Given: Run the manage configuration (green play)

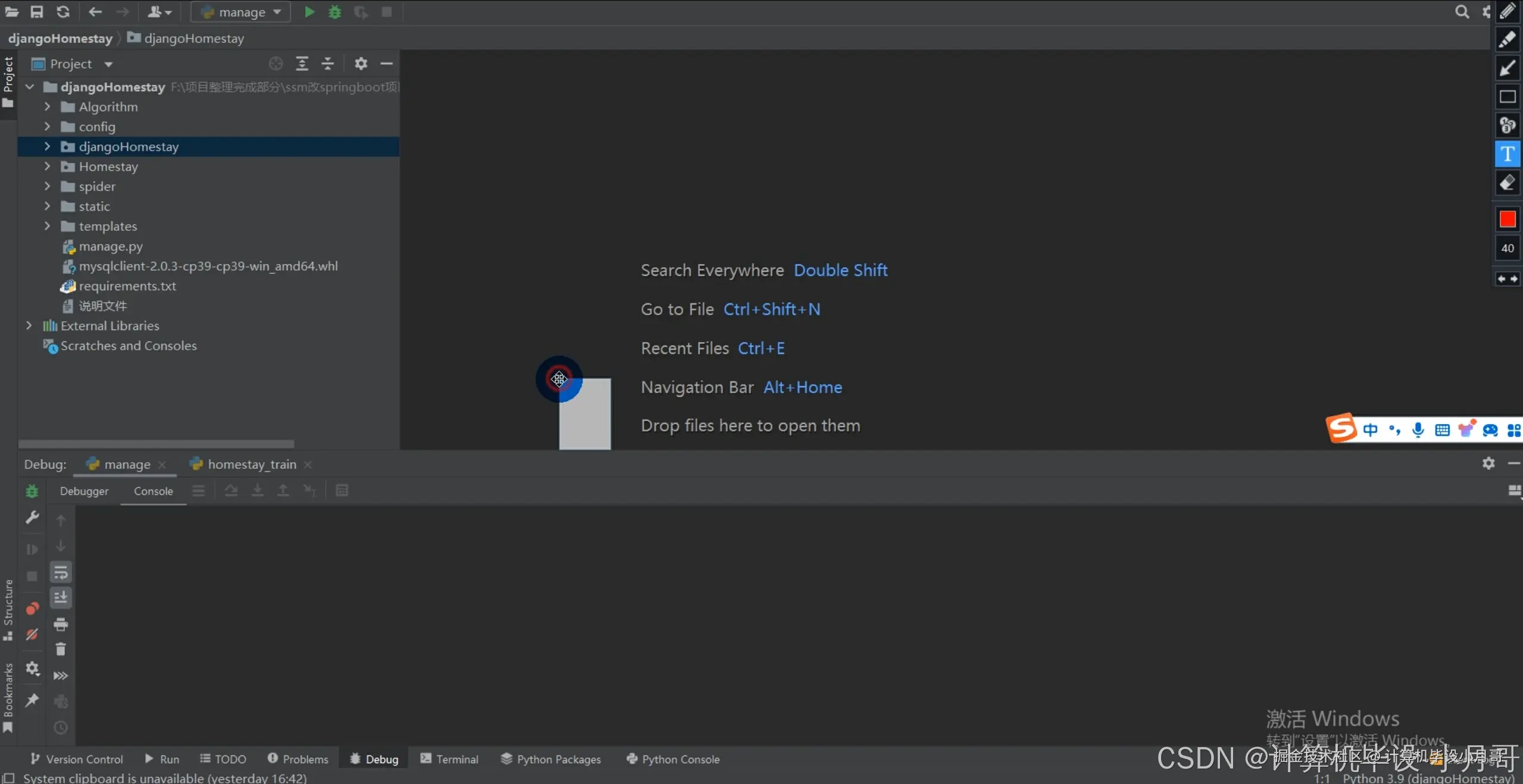Looking at the screenshot, I should pos(309,12).
